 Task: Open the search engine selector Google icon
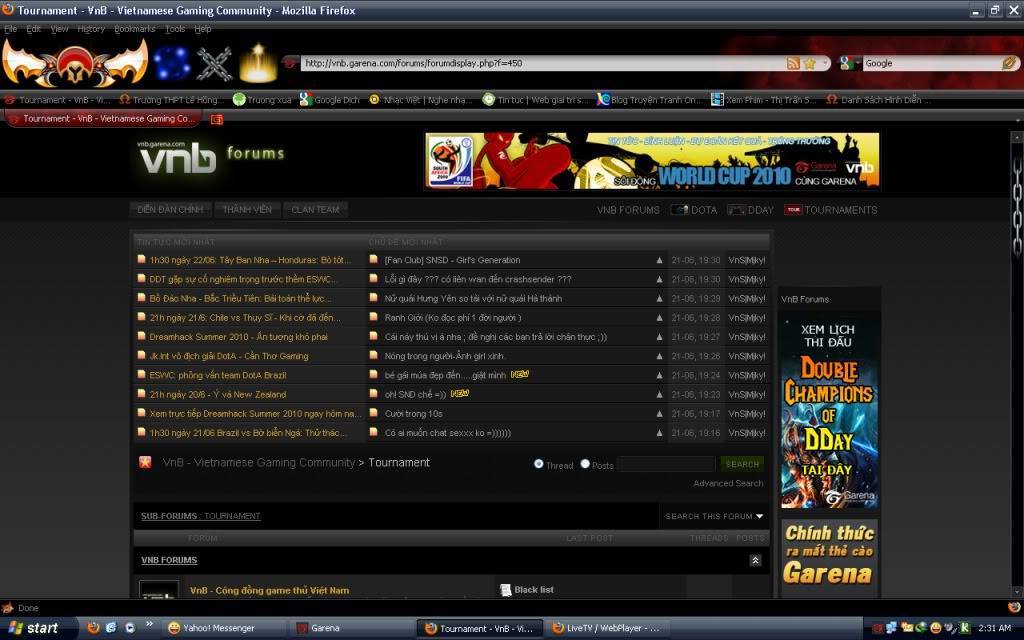pos(847,63)
